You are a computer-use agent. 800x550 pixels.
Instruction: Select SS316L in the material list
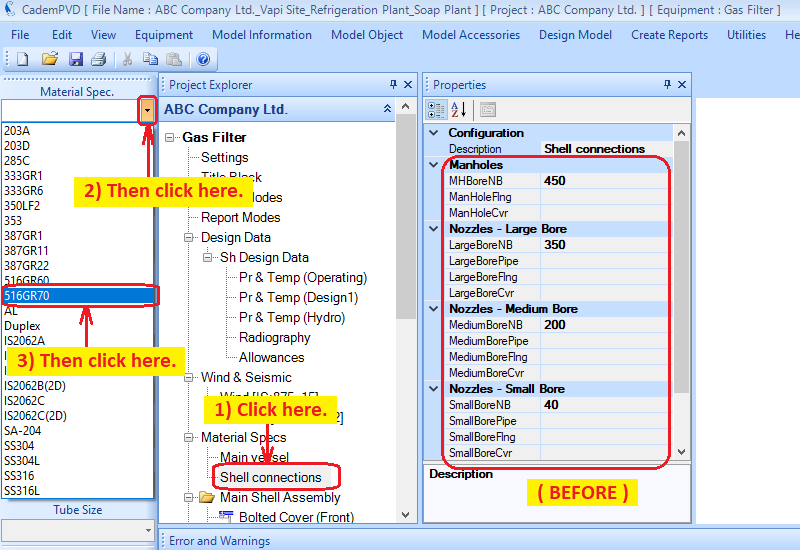(22, 490)
